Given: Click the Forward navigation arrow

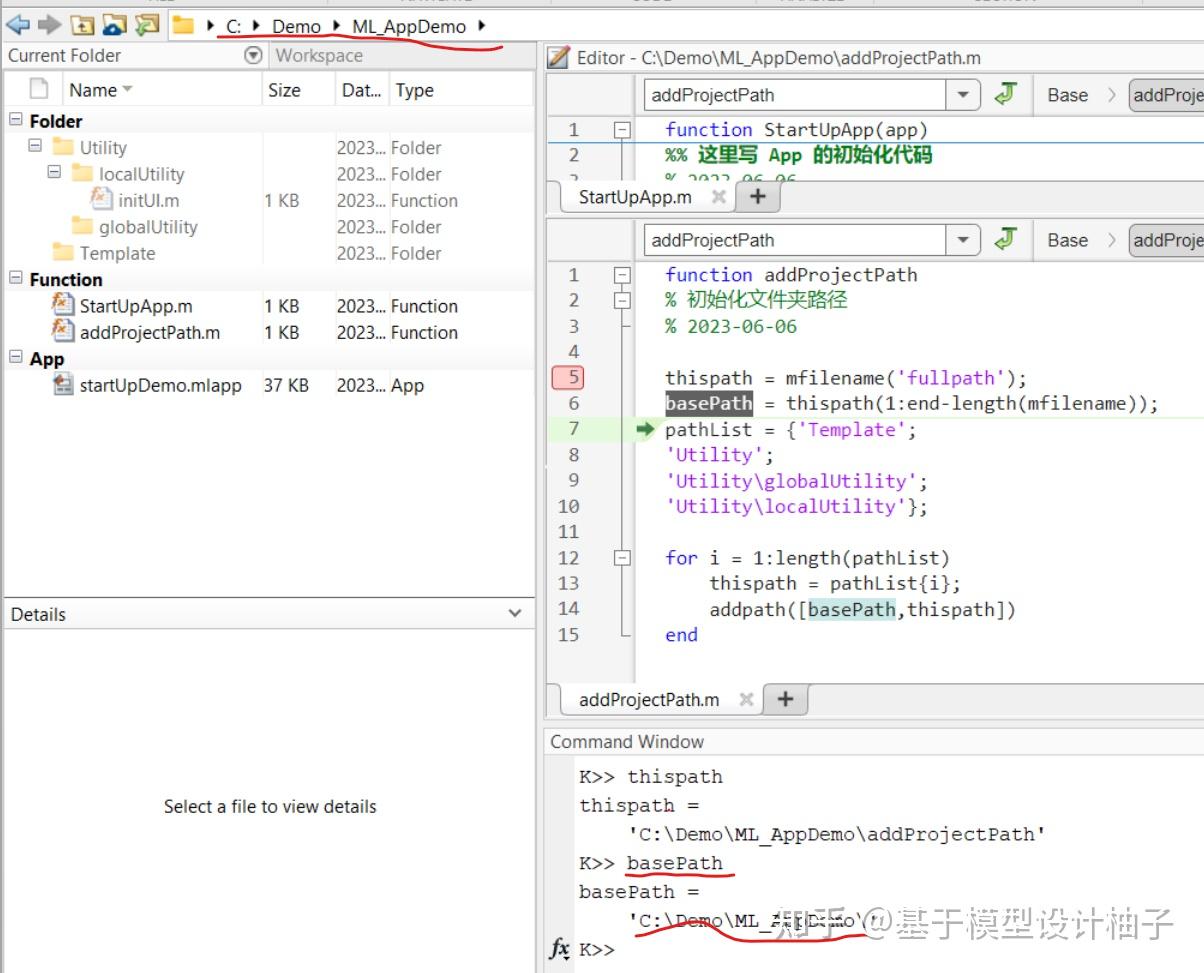Looking at the screenshot, I should 49,25.
